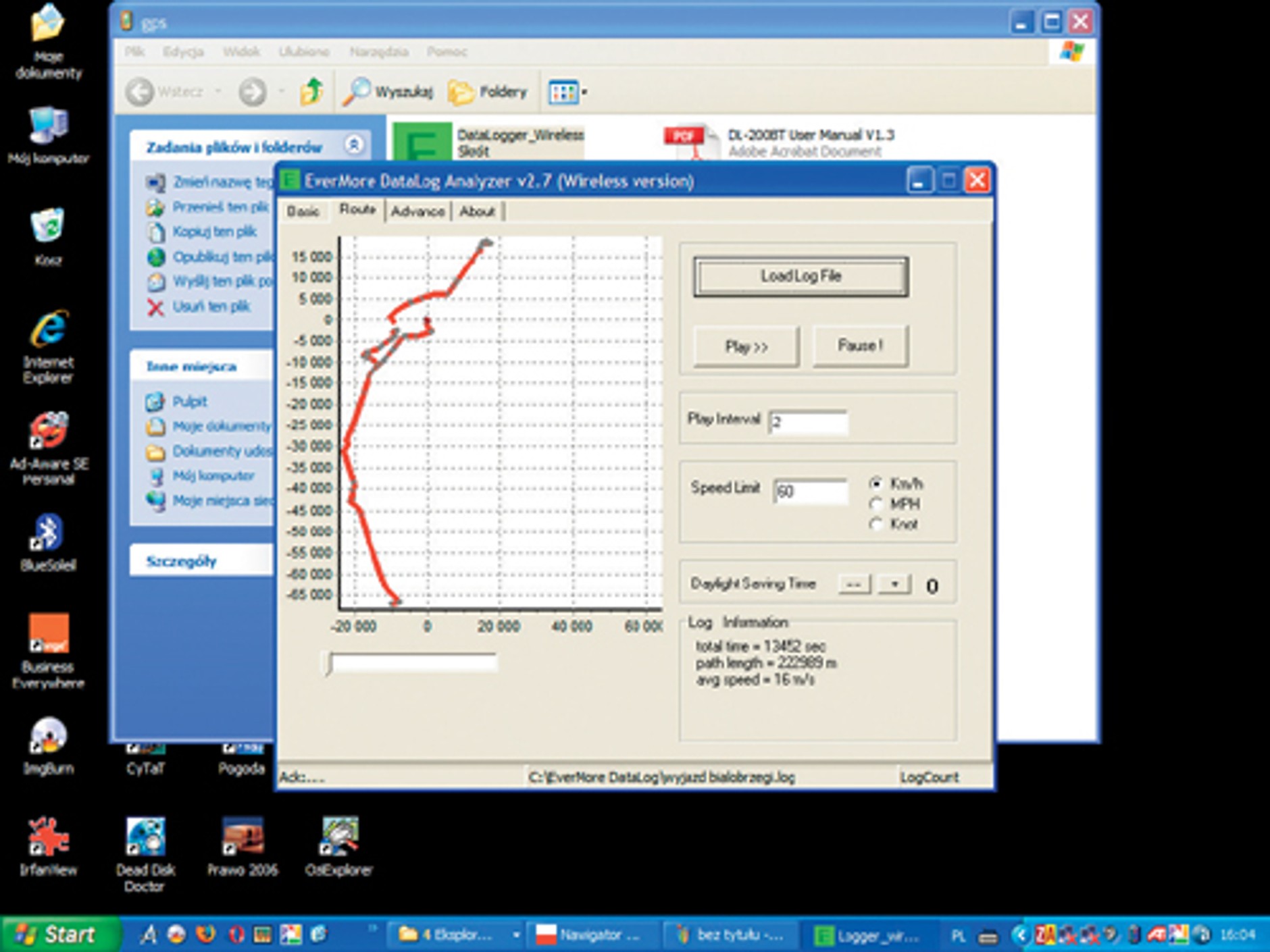Switch to the Advance tab
1270x952 pixels.
(x=417, y=211)
